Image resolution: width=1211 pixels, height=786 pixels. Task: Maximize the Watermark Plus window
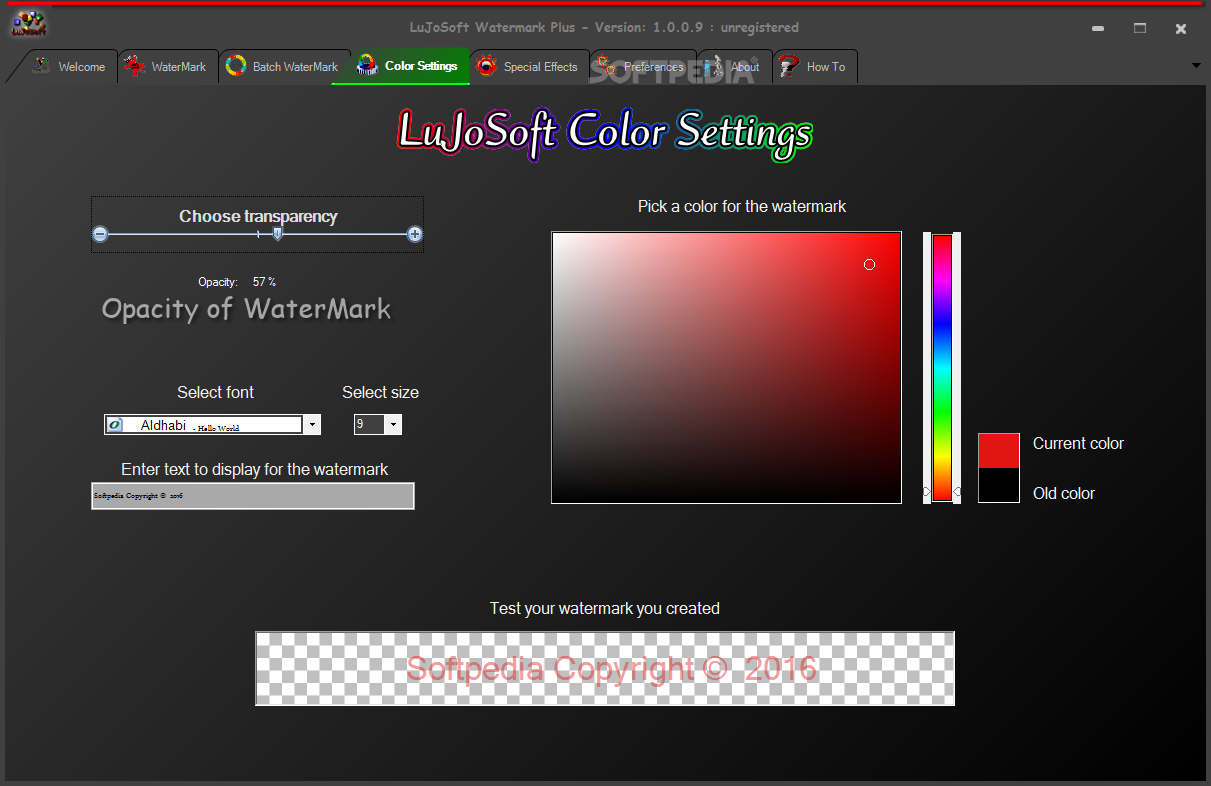tap(1139, 28)
